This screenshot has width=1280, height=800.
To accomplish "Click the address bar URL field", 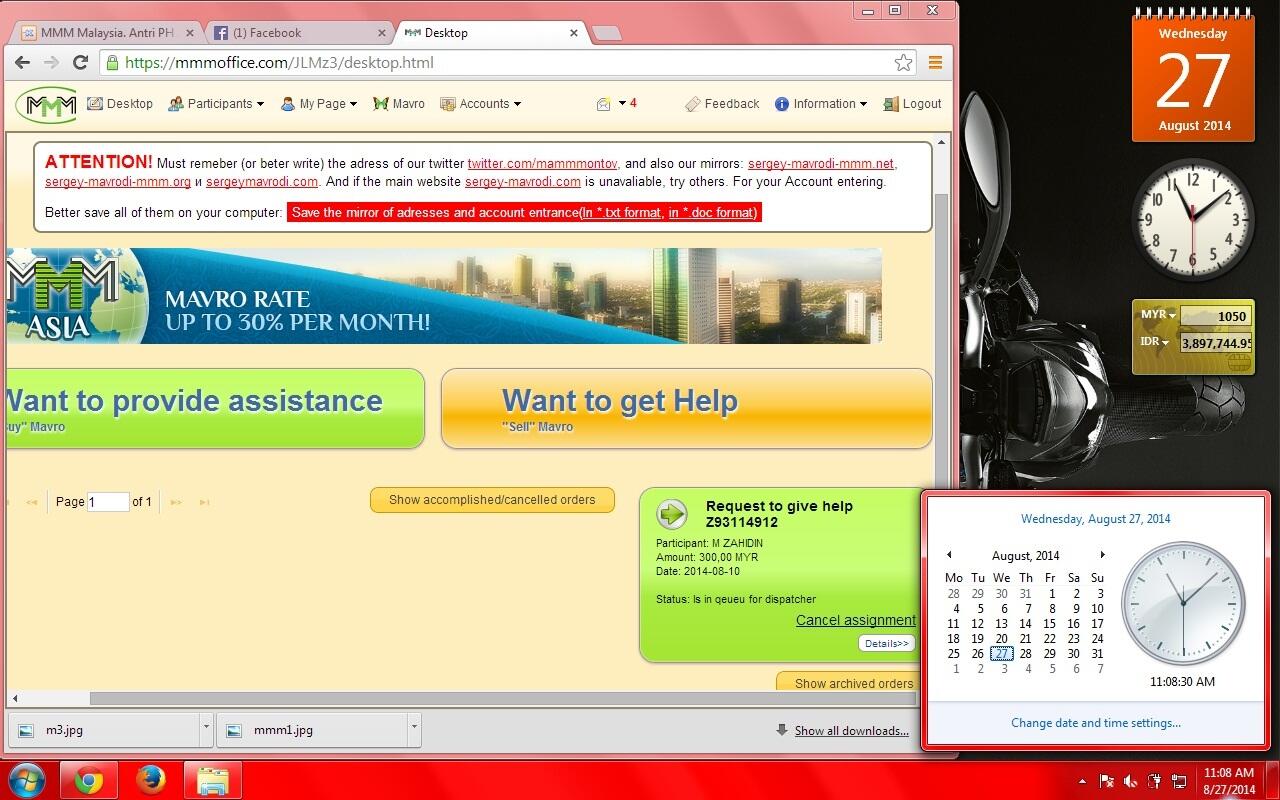I will [500, 62].
